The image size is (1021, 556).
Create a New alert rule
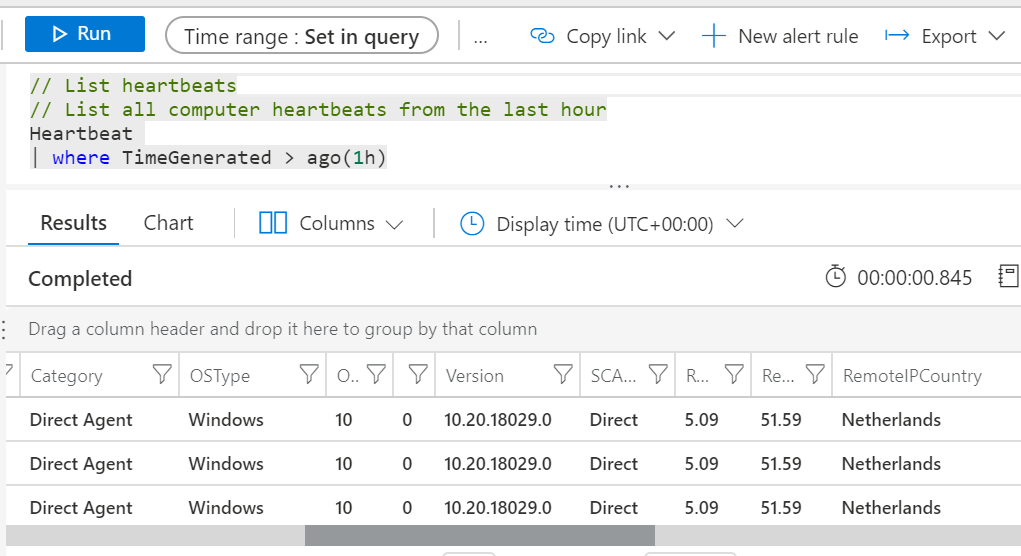780,36
